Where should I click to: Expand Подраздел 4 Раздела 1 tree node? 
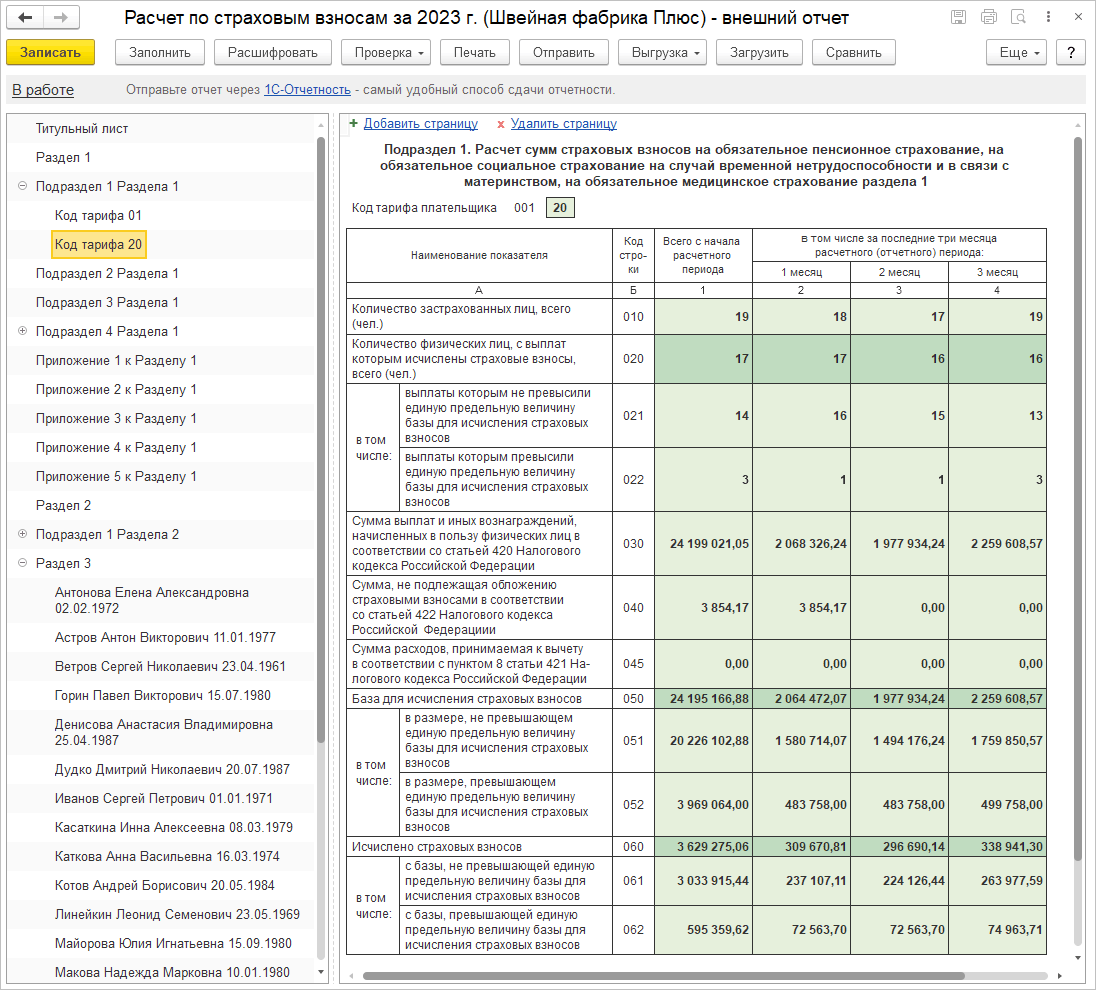pyautogui.click(x=22, y=331)
